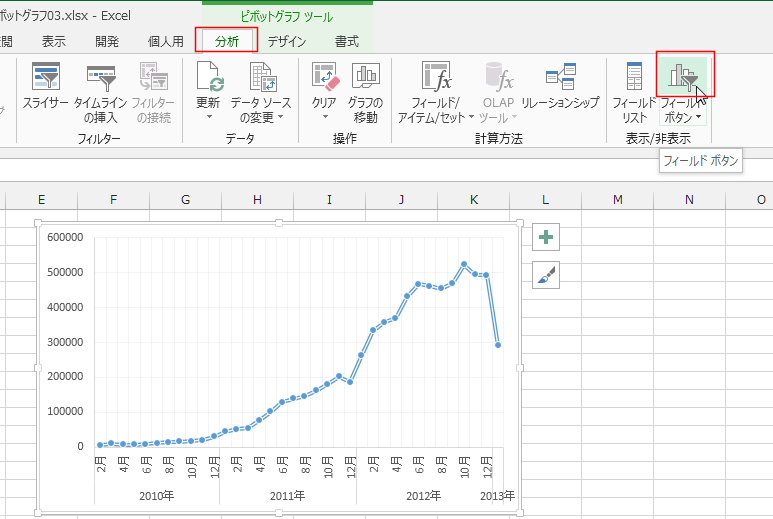Viewport: 773px width, 519px height.
Task: Insert a タイムライン (Timeline) filter
Action: pos(101,77)
